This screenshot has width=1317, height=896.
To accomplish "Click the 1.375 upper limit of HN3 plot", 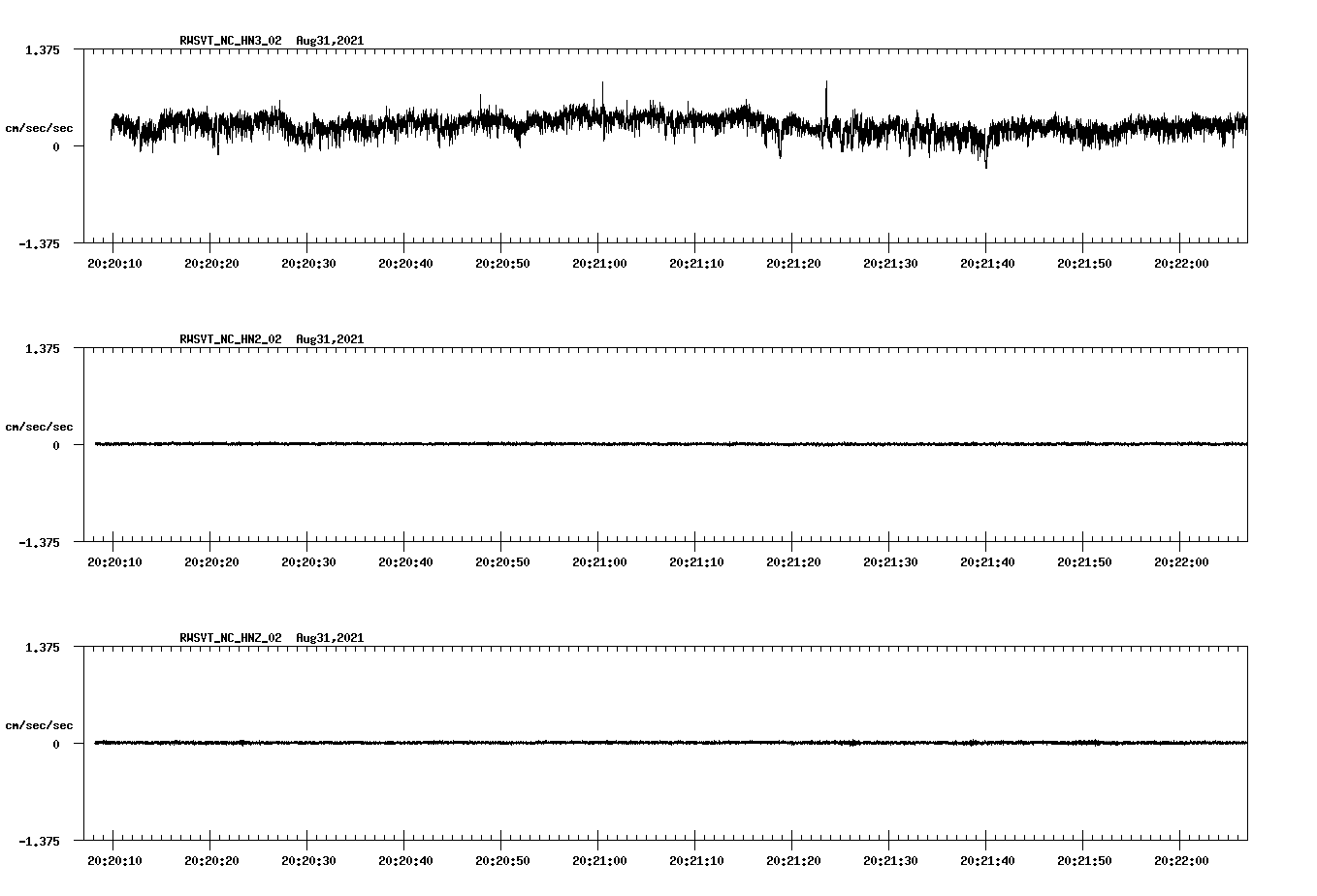I will pos(42,49).
